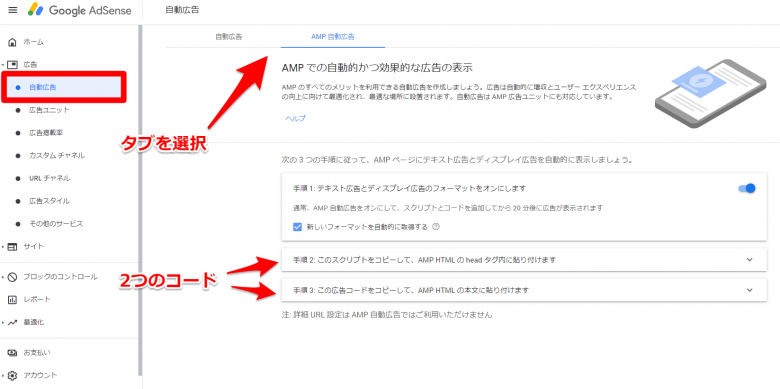Click the 広告 section icon
780x389 pixels.
(13, 65)
